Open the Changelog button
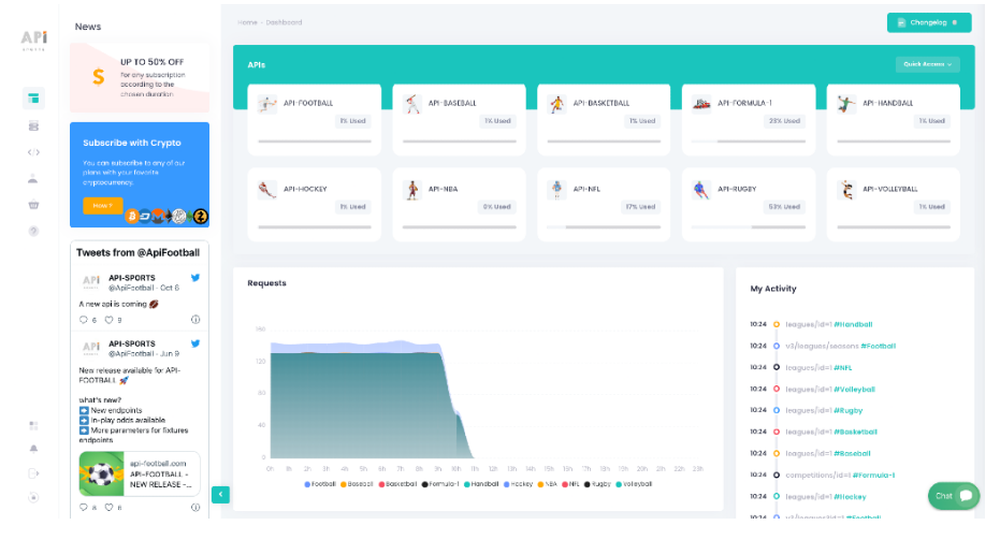Image resolution: width=1000 pixels, height=543 pixels. click(x=929, y=22)
